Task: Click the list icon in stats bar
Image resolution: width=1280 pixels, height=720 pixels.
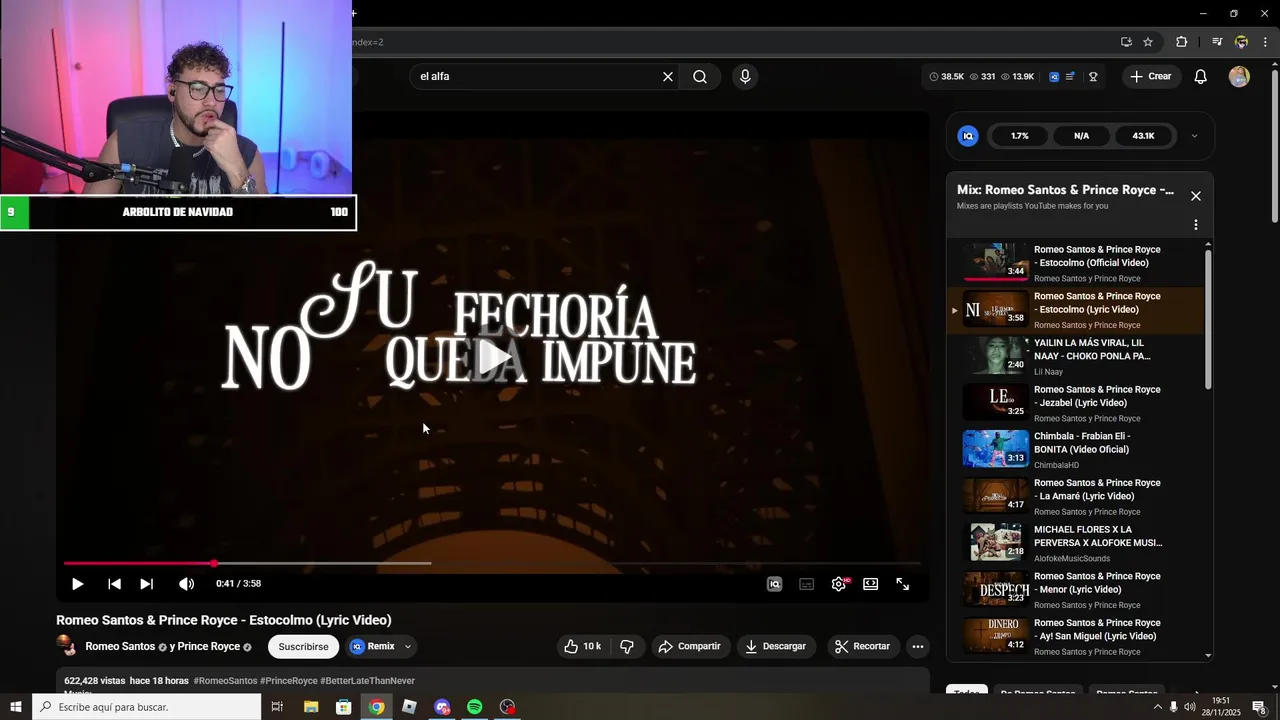Action: click(x=1070, y=77)
